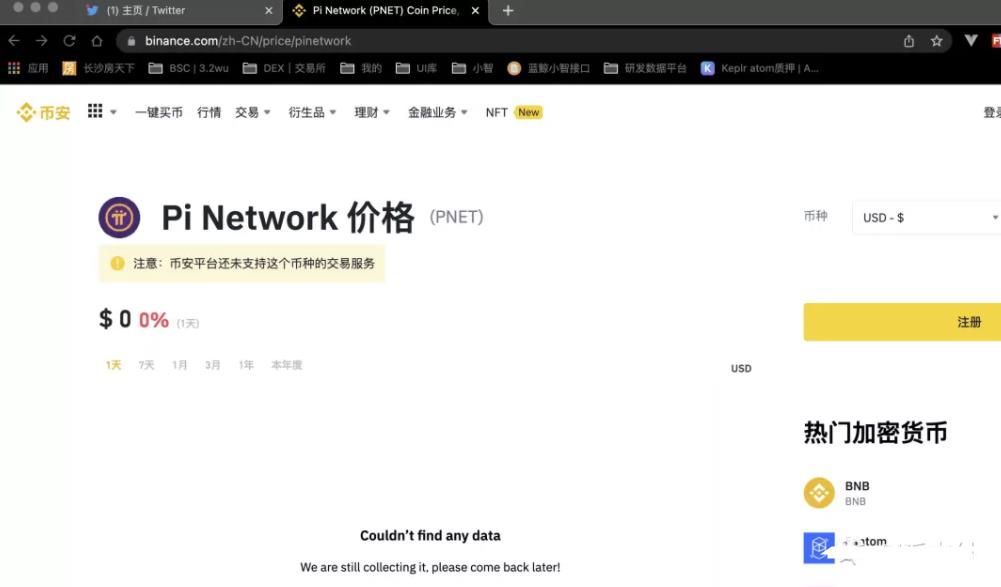Open the 应用 apps bookmark

(28, 68)
